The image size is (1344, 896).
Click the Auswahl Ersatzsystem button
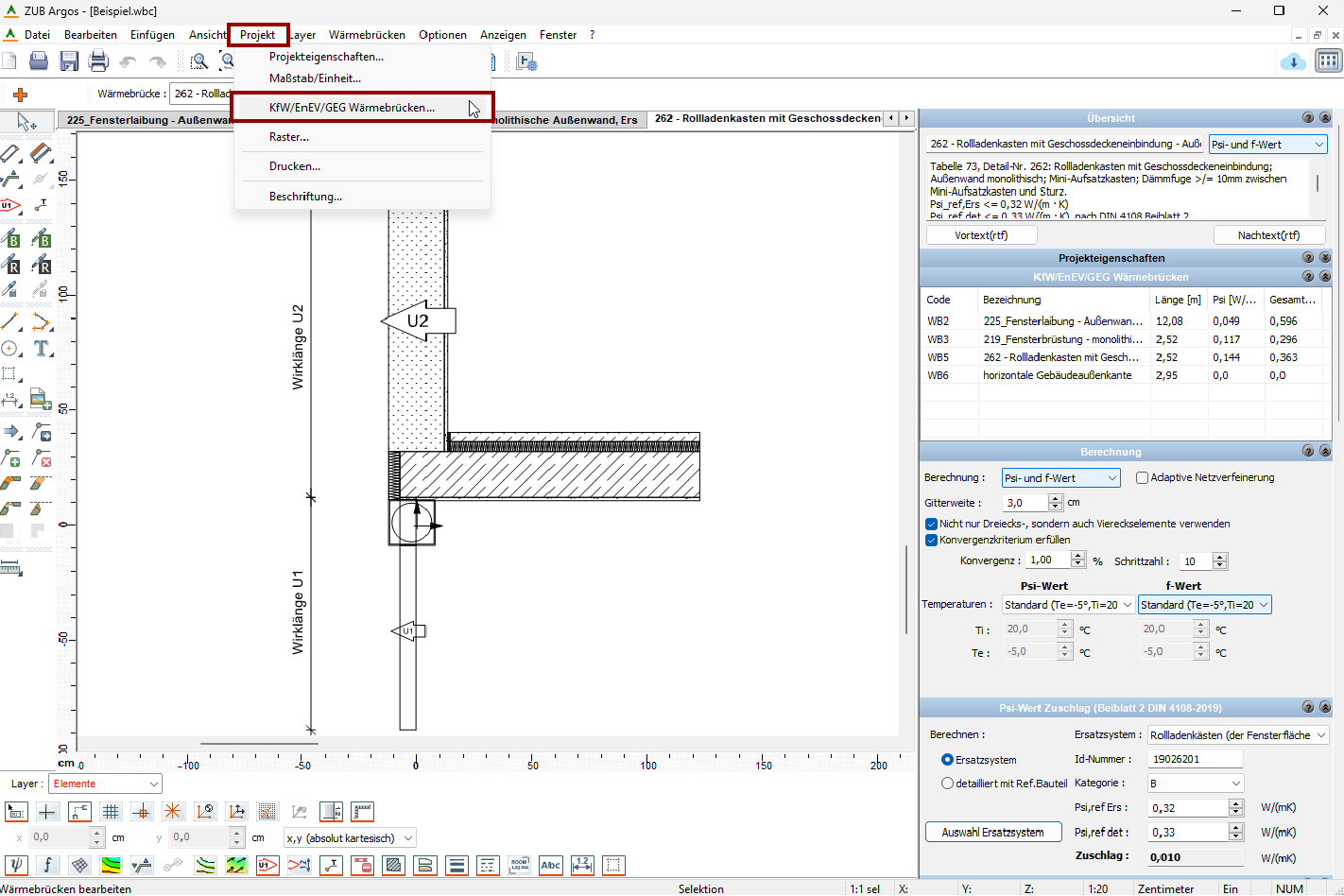tap(992, 833)
